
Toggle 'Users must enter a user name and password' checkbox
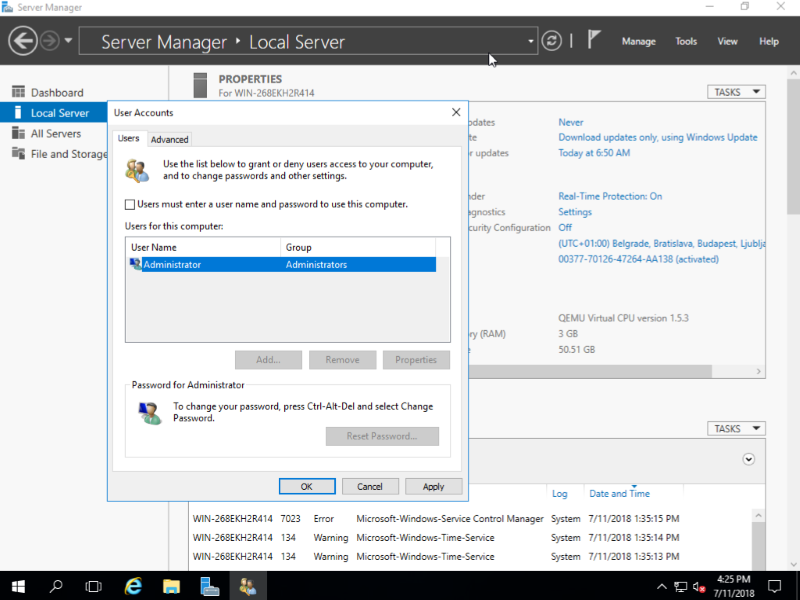click(x=130, y=205)
